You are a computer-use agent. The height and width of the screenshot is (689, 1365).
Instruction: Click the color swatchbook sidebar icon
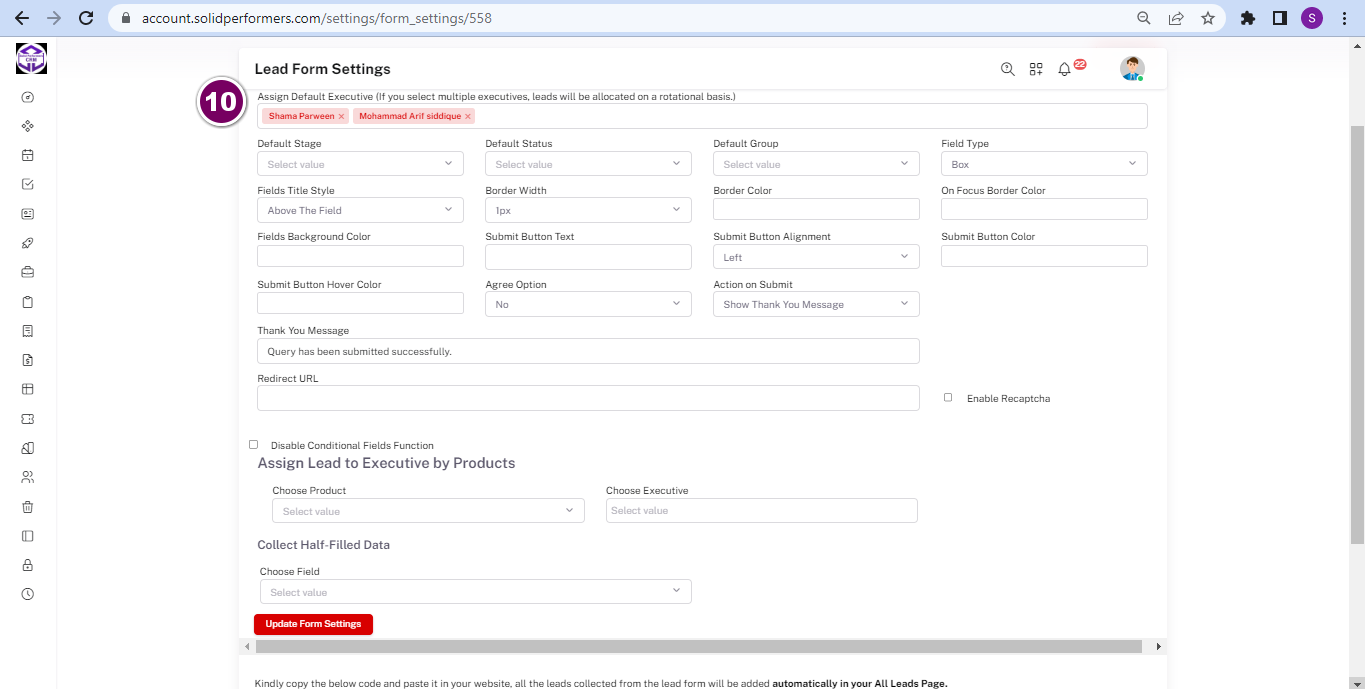pyautogui.click(x=28, y=448)
